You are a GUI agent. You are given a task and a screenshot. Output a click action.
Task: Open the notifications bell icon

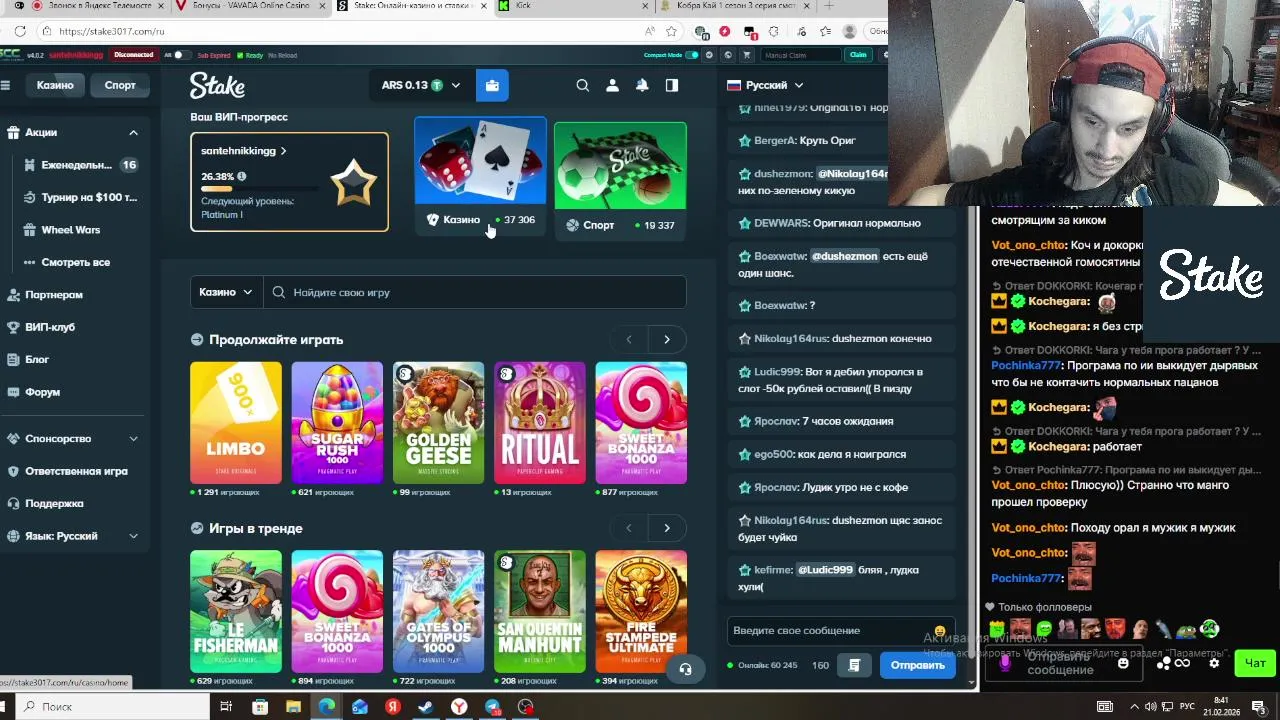[642, 85]
